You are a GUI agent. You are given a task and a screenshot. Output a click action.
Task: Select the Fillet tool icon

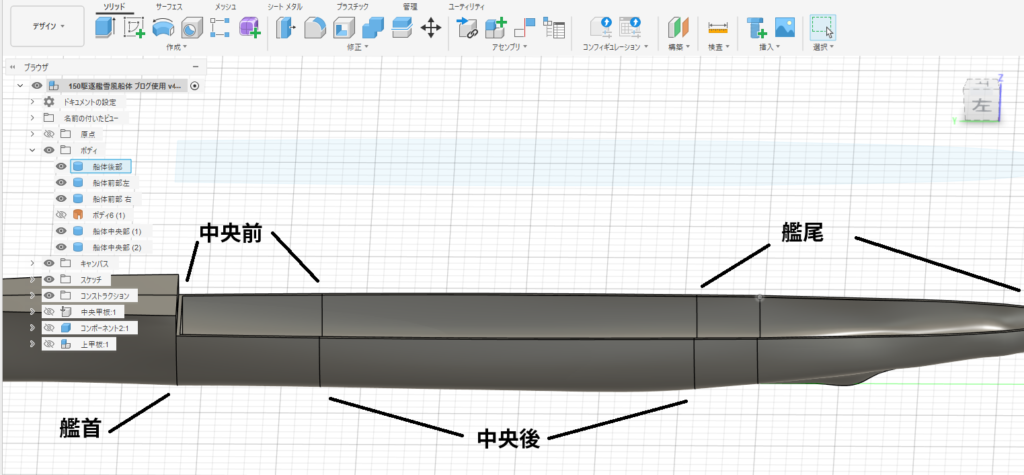click(315, 27)
